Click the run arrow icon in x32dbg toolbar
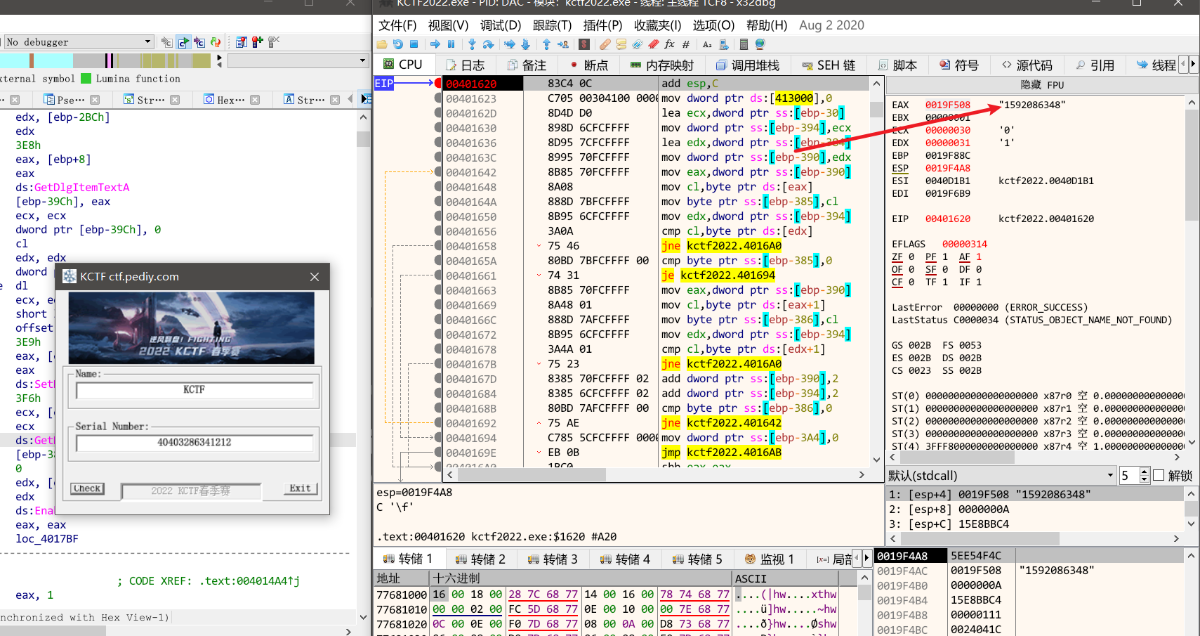 pos(435,45)
